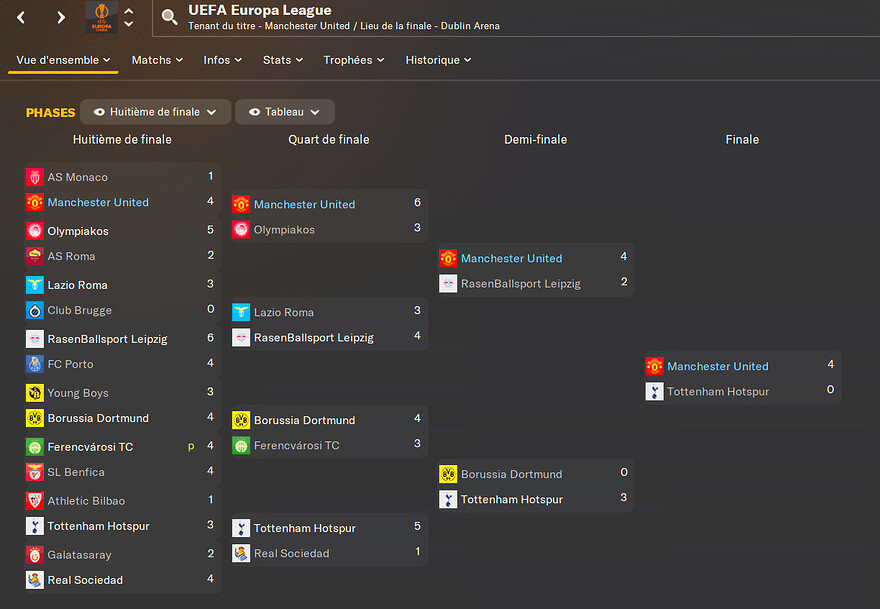This screenshot has width=880, height=609.
Task: Go back with the left arrow
Action: pos(21,17)
